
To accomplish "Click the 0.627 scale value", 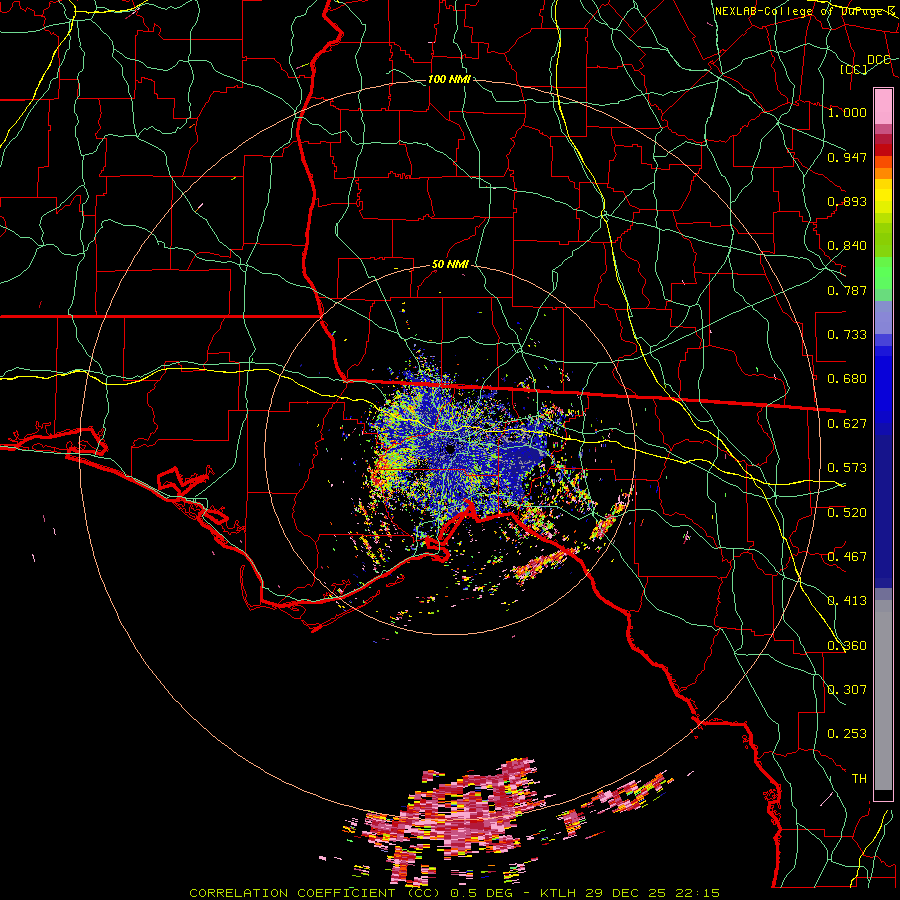I will coord(847,424).
